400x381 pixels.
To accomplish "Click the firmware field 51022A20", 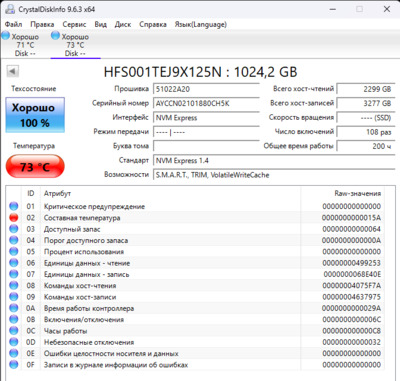I will coord(206,89).
